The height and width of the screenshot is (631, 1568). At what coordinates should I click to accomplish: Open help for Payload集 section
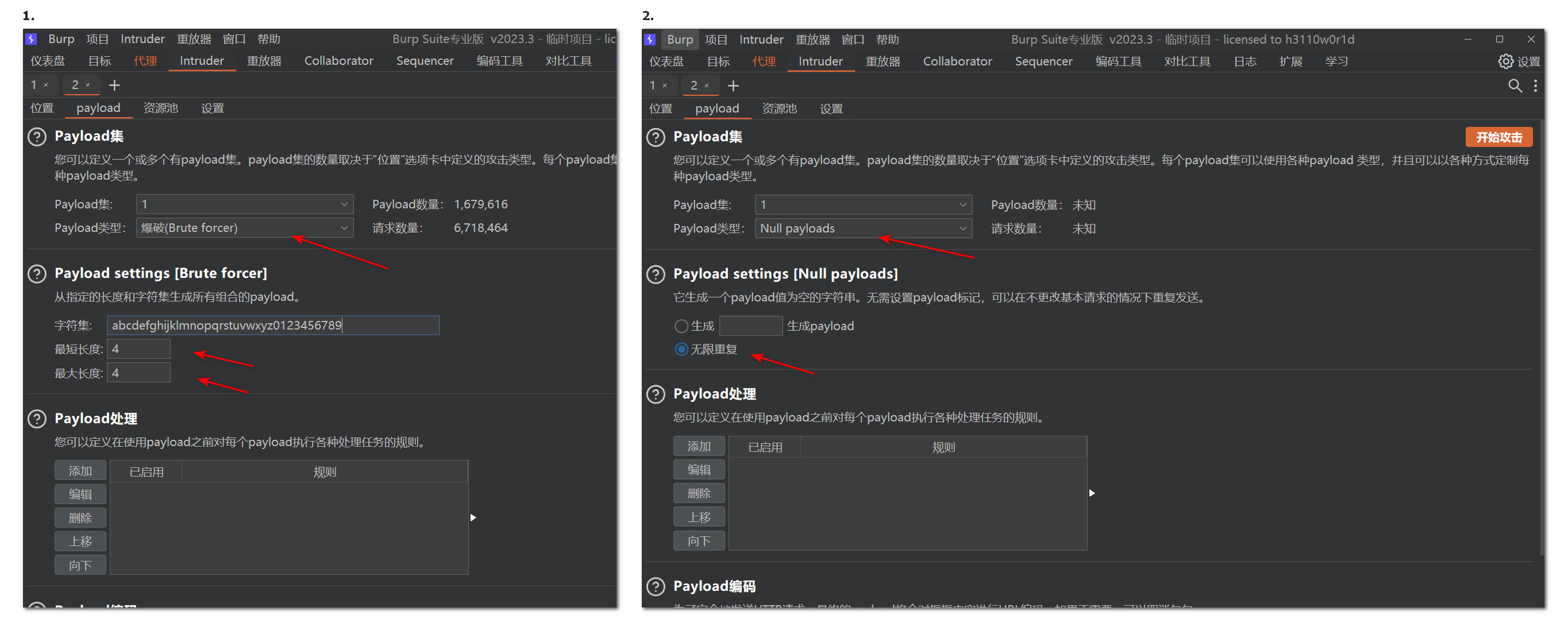click(x=655, y=138)
